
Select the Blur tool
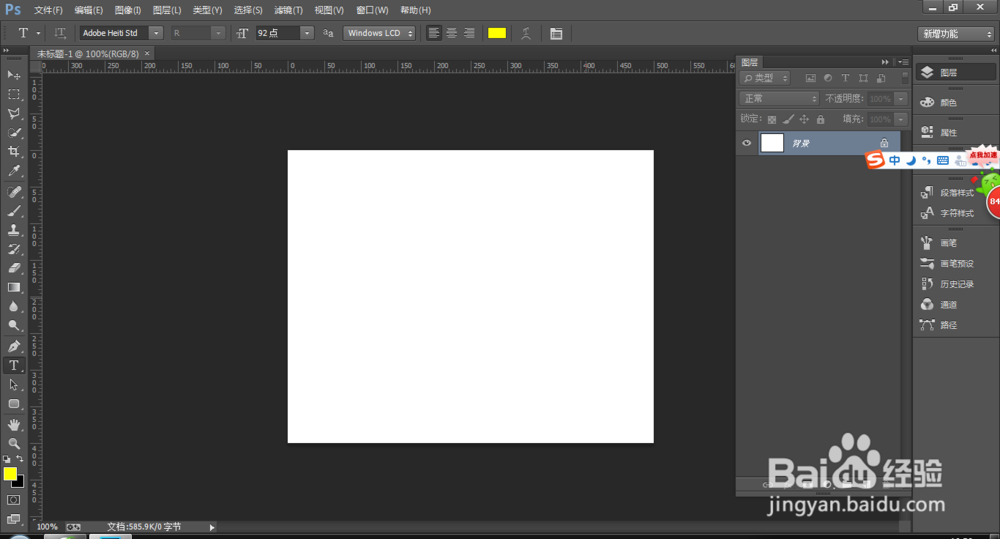(x=13, y=307)
